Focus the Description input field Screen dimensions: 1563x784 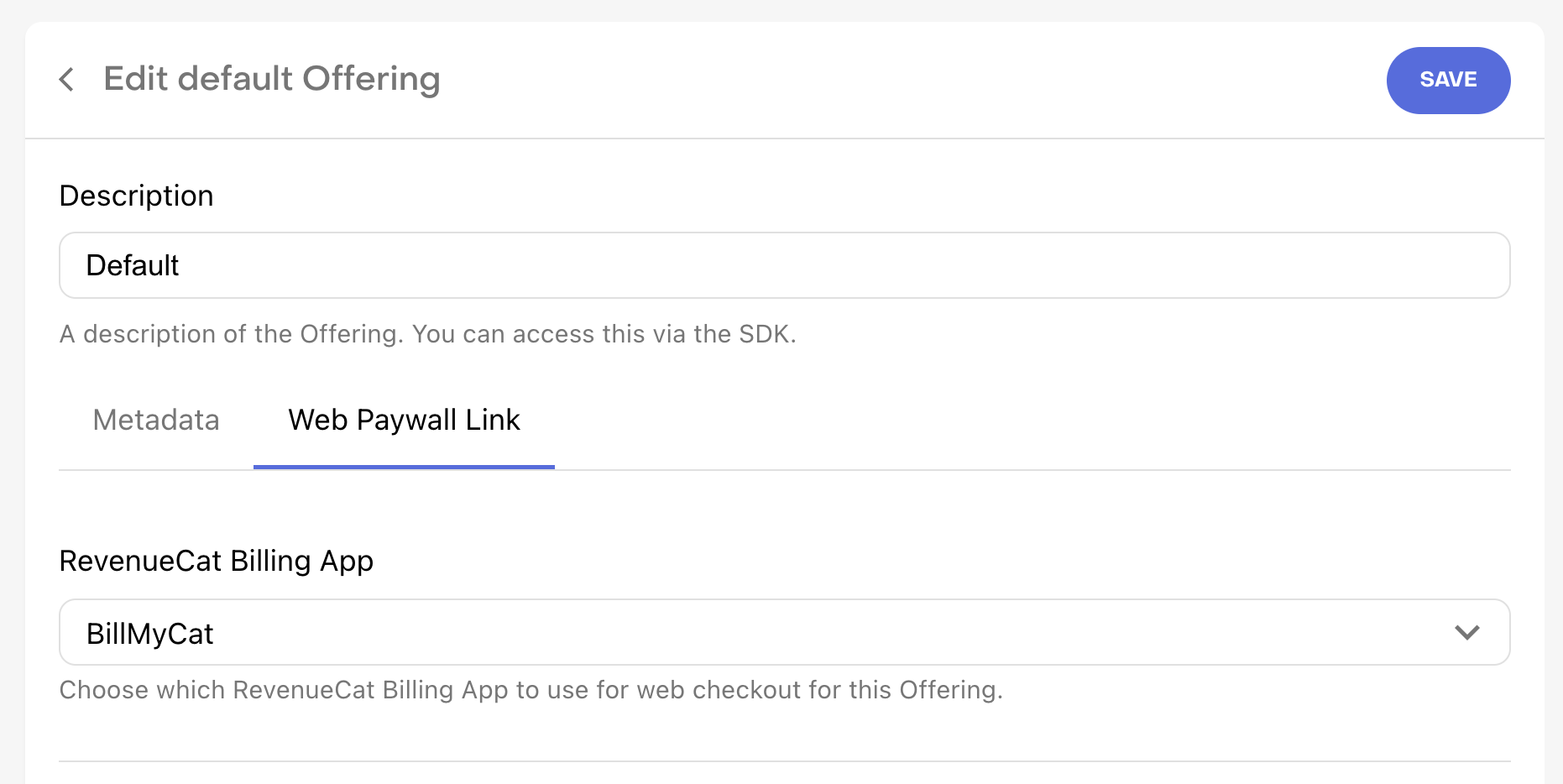tap(784, 265)
